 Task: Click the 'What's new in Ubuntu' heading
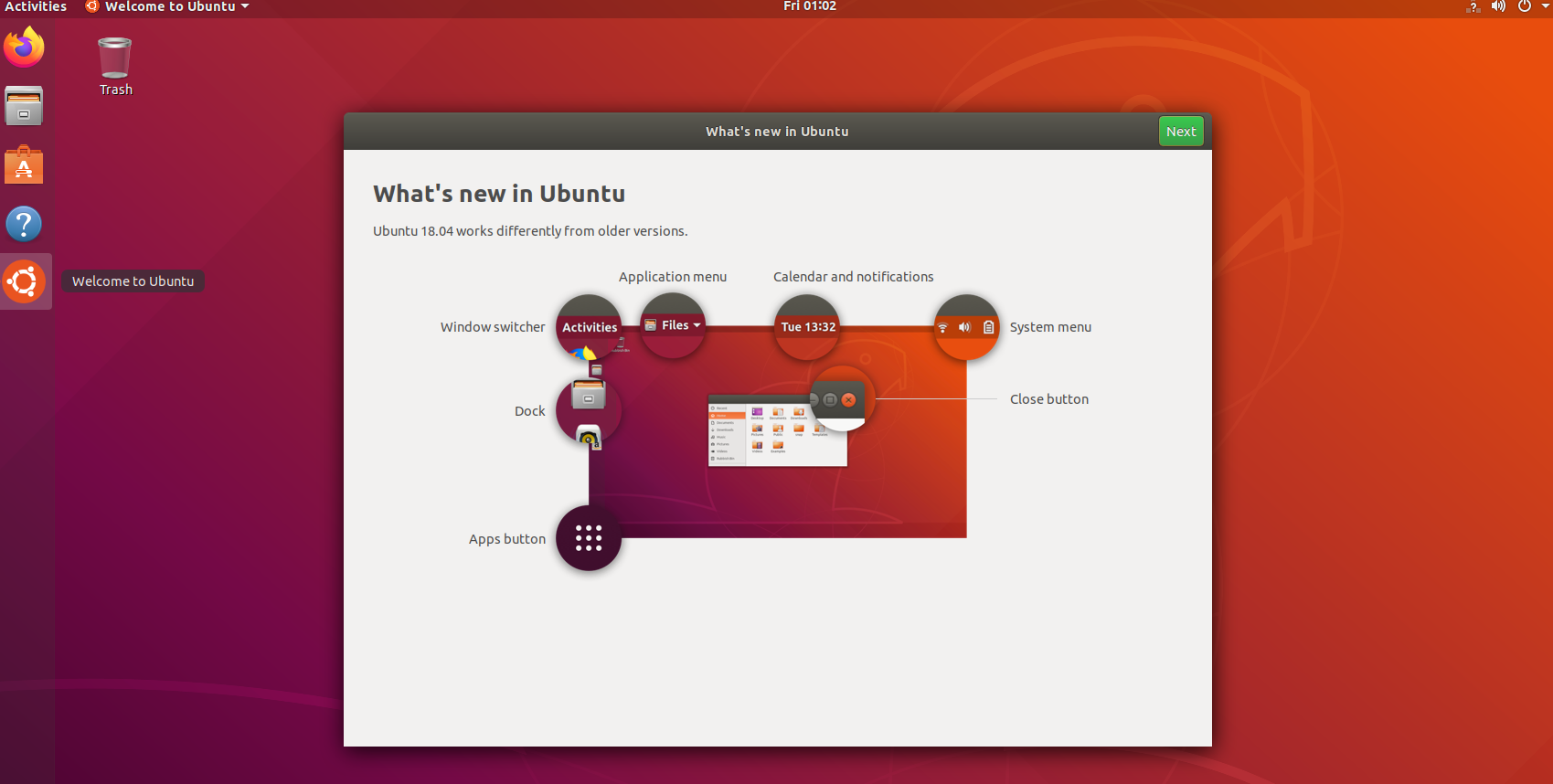499,194
